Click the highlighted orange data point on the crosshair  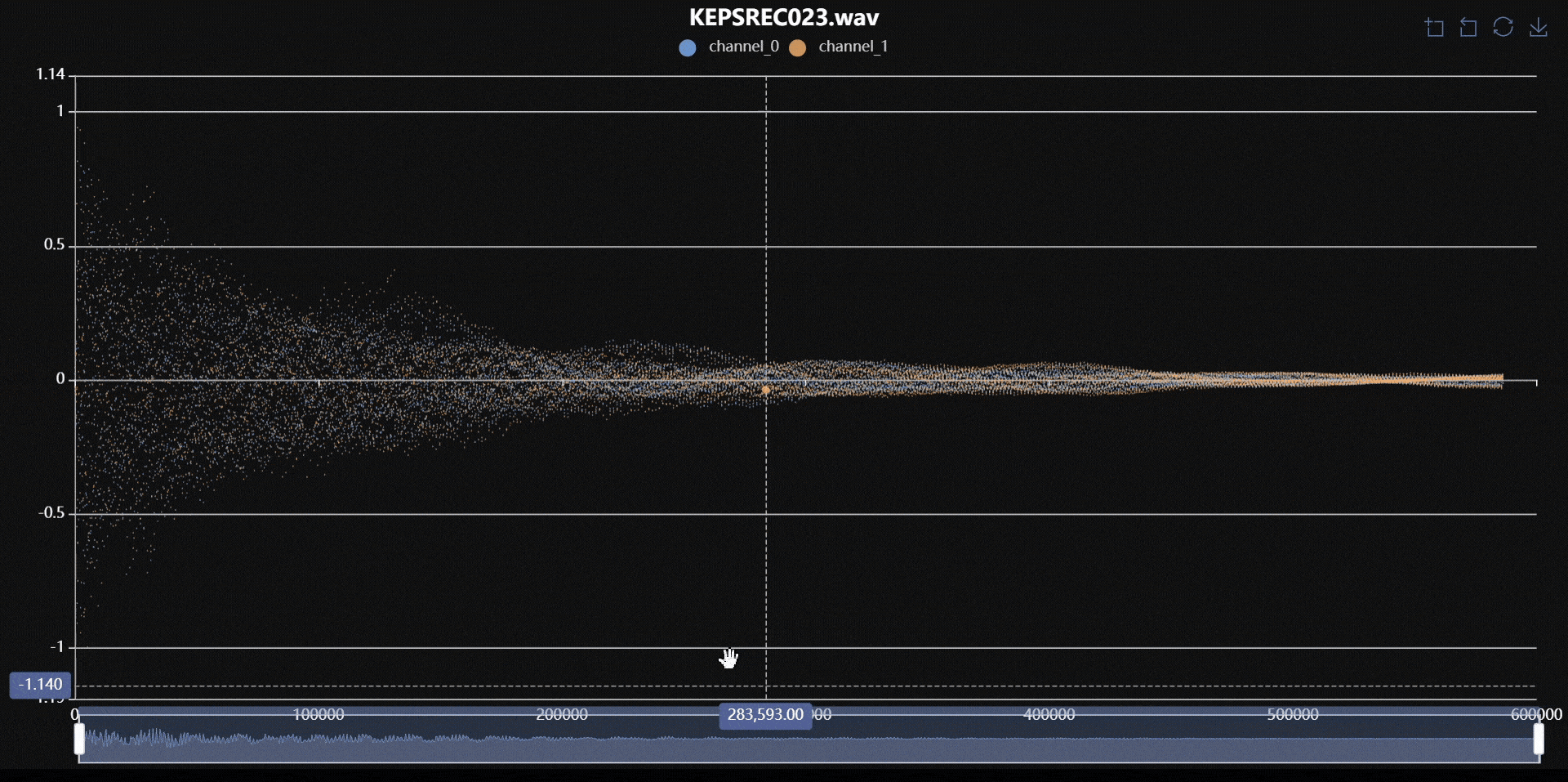tap(766, 391)
